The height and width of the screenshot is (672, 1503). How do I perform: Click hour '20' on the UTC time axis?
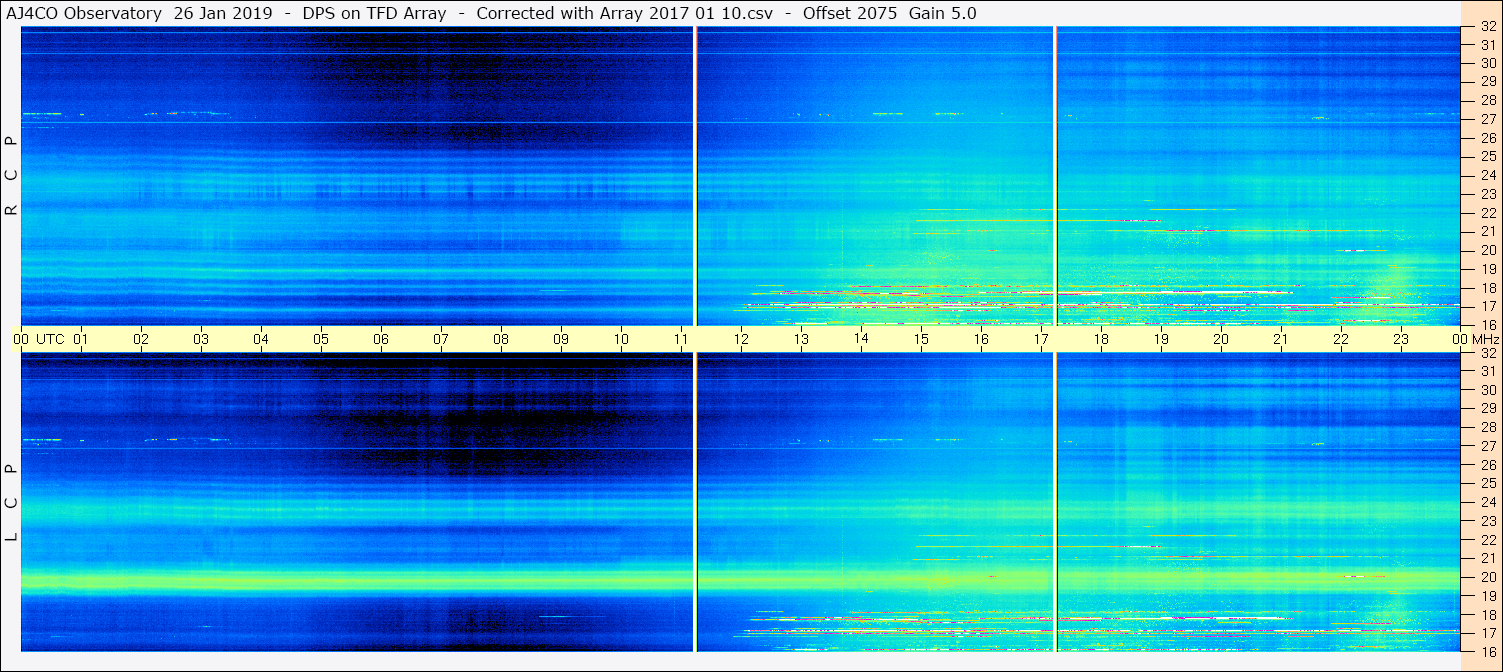pyautogui.click(x=1221, y=339)
